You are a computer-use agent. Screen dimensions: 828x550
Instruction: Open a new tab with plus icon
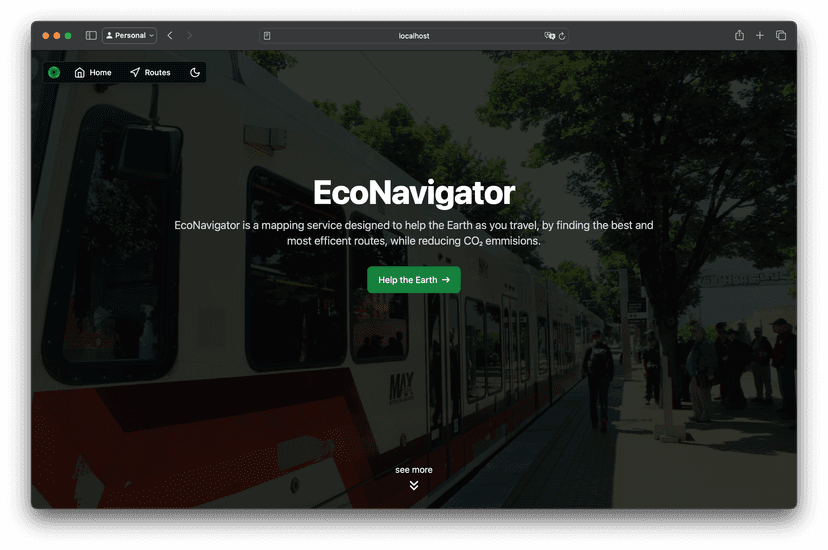pos(759,35)
